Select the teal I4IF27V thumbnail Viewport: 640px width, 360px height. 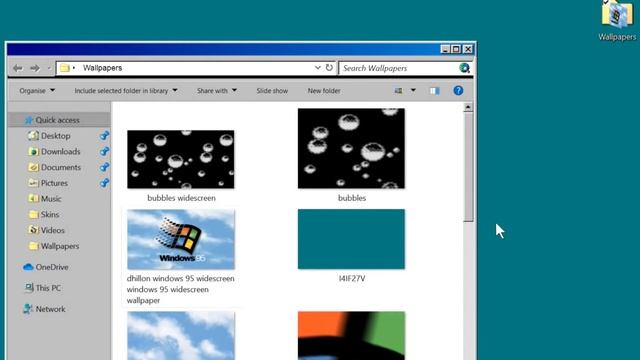pos(351,239)
